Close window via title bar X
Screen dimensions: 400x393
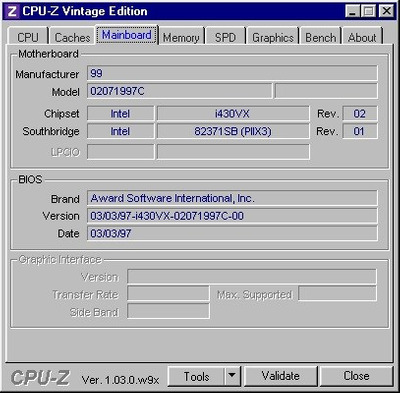[387, 11]
